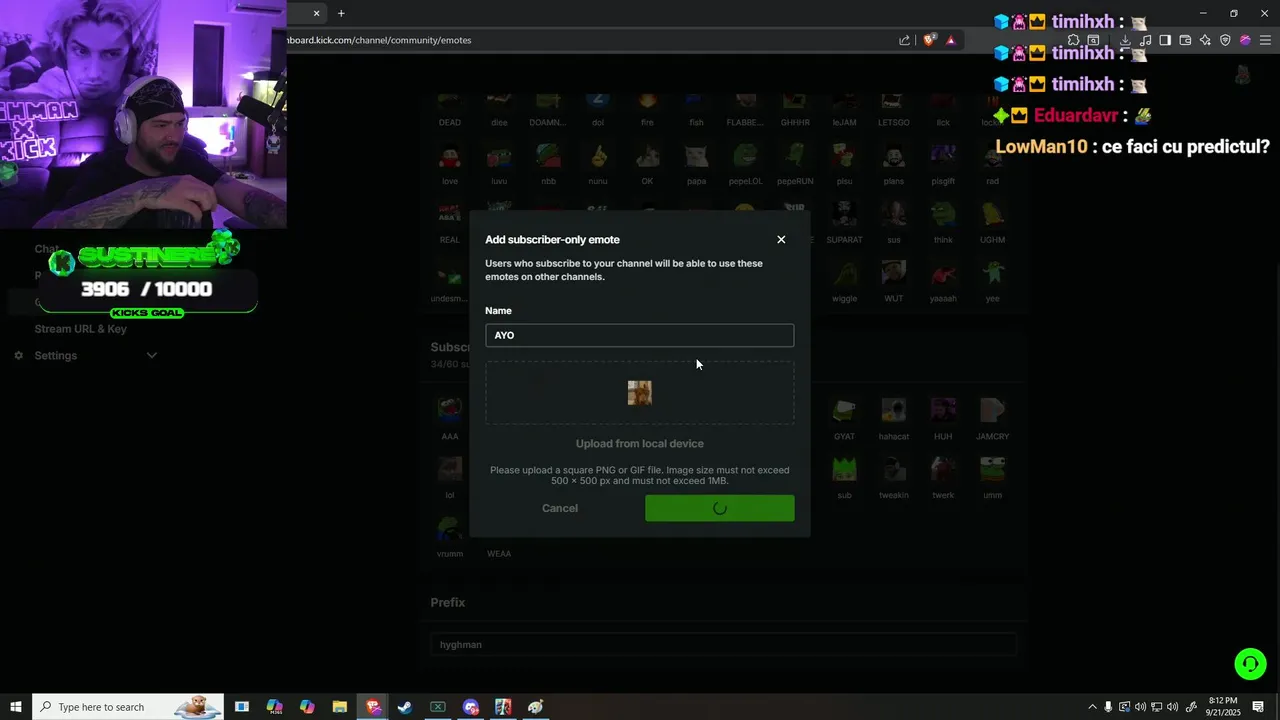Image resolution: width=1280 pixels, height=720 pixels.
Task: Click the green loading submit button
Action: click(x=720, y=508)
